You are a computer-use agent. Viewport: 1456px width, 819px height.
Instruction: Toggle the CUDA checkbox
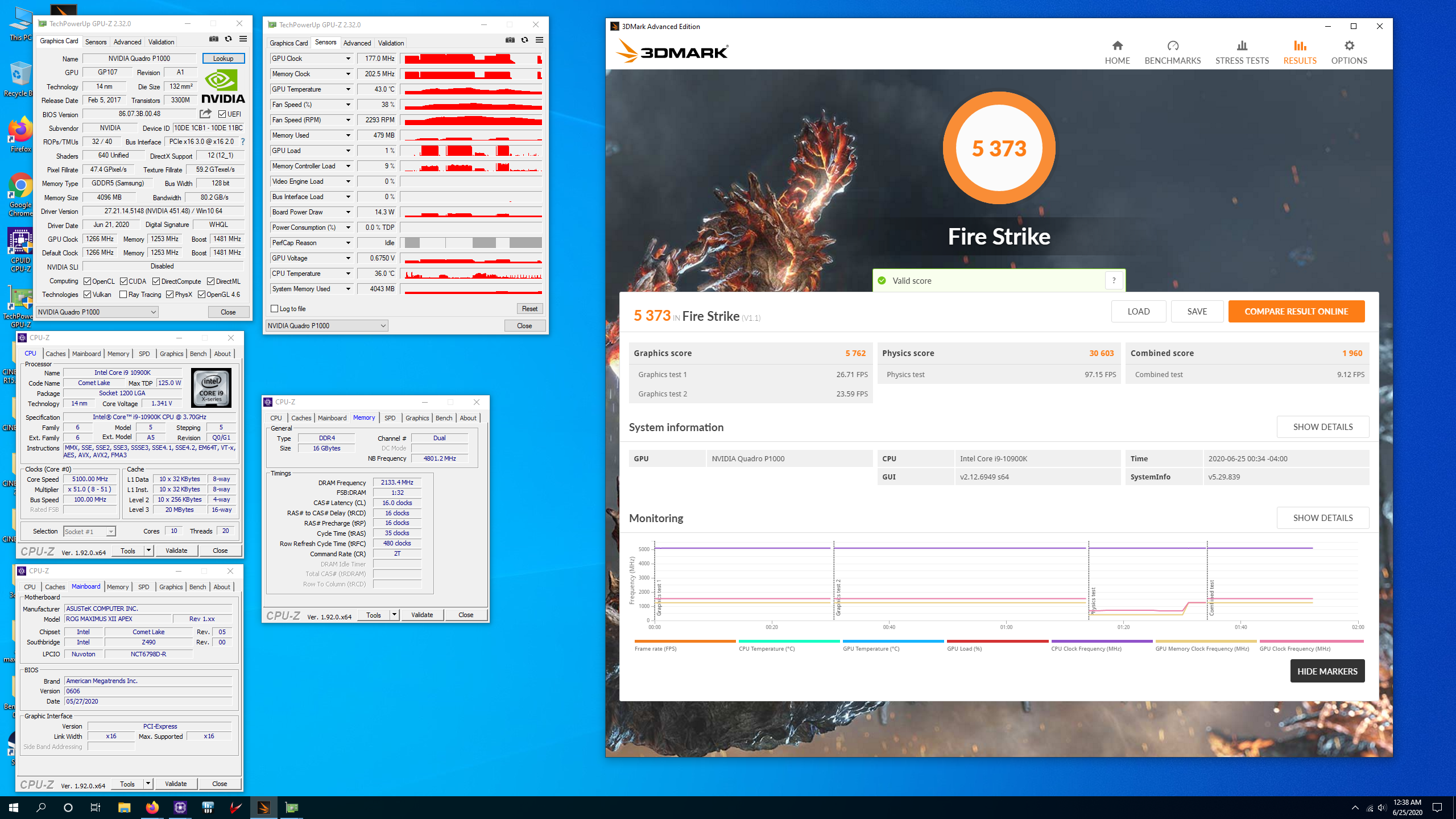click(123, 282)
